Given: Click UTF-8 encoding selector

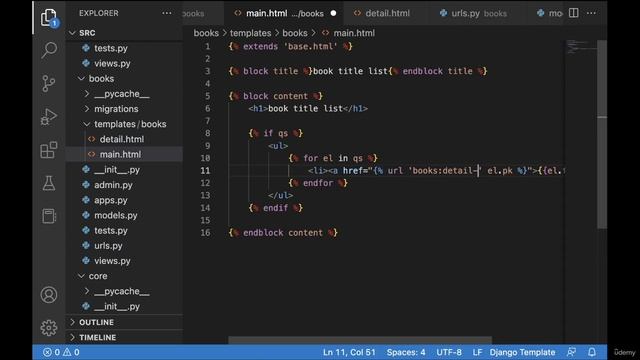Looking at the screenshot, I should click(449, 352).
